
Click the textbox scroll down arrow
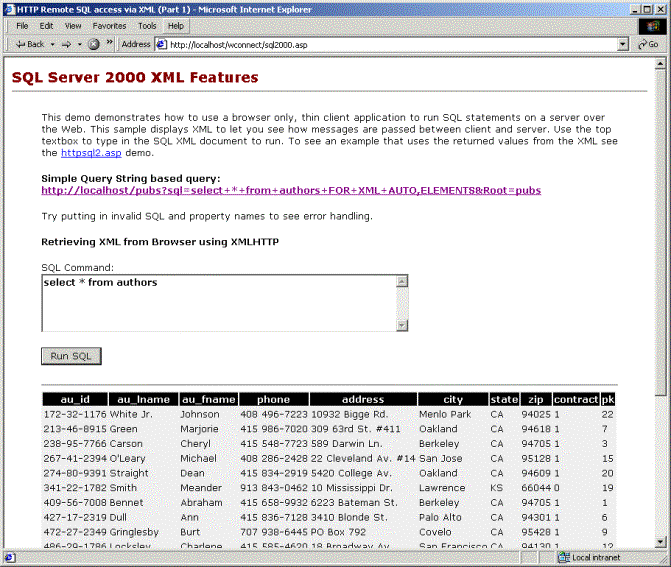(x=402, y=326)
